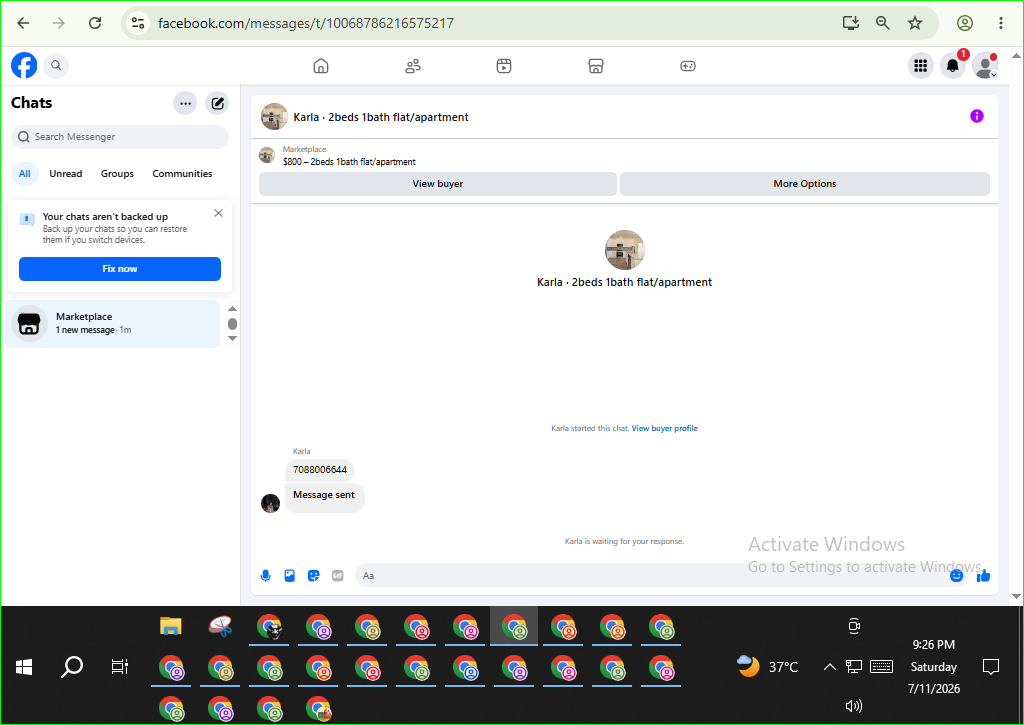
Task: Click the 7088006644 message bubble
Action: (320, 470)
